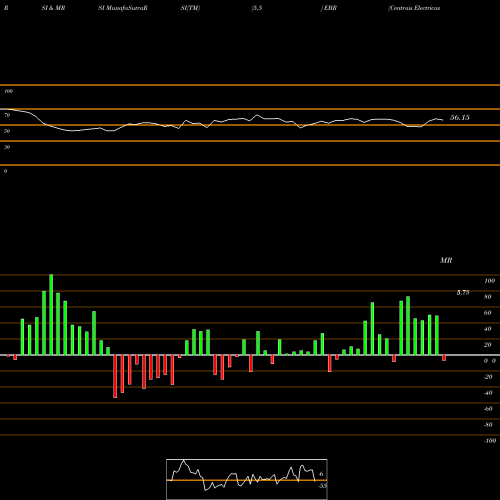Click the MR axis label -40

(x=488, y=393)
